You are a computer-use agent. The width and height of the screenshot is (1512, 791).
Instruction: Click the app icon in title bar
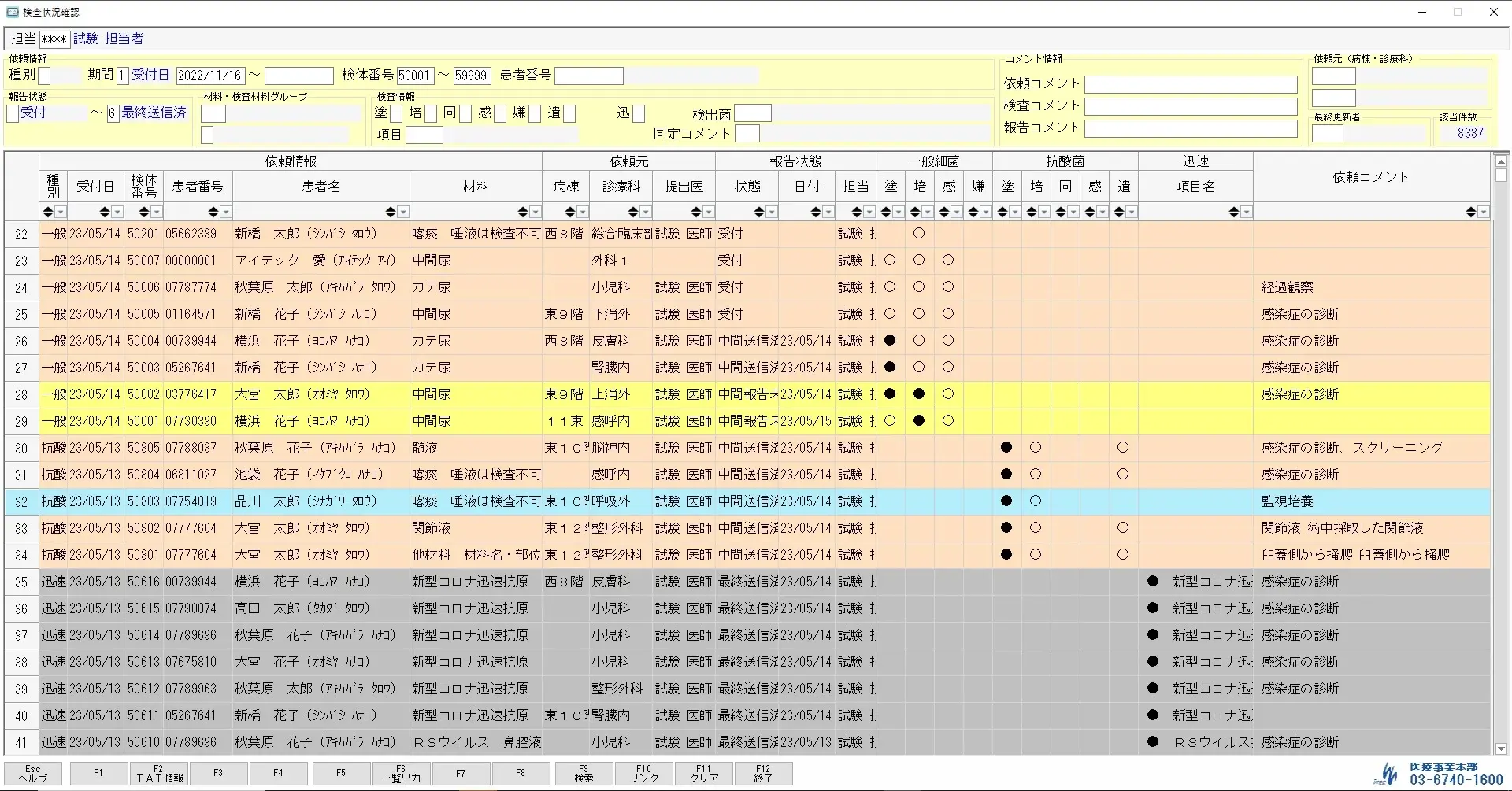click(x=13, y=12)
